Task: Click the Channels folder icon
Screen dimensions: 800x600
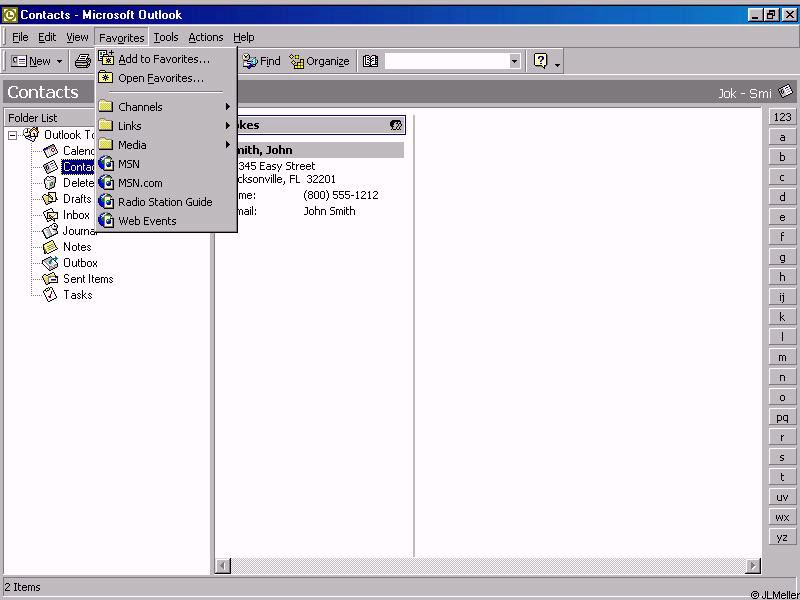Action: click(x=106, y=106)
